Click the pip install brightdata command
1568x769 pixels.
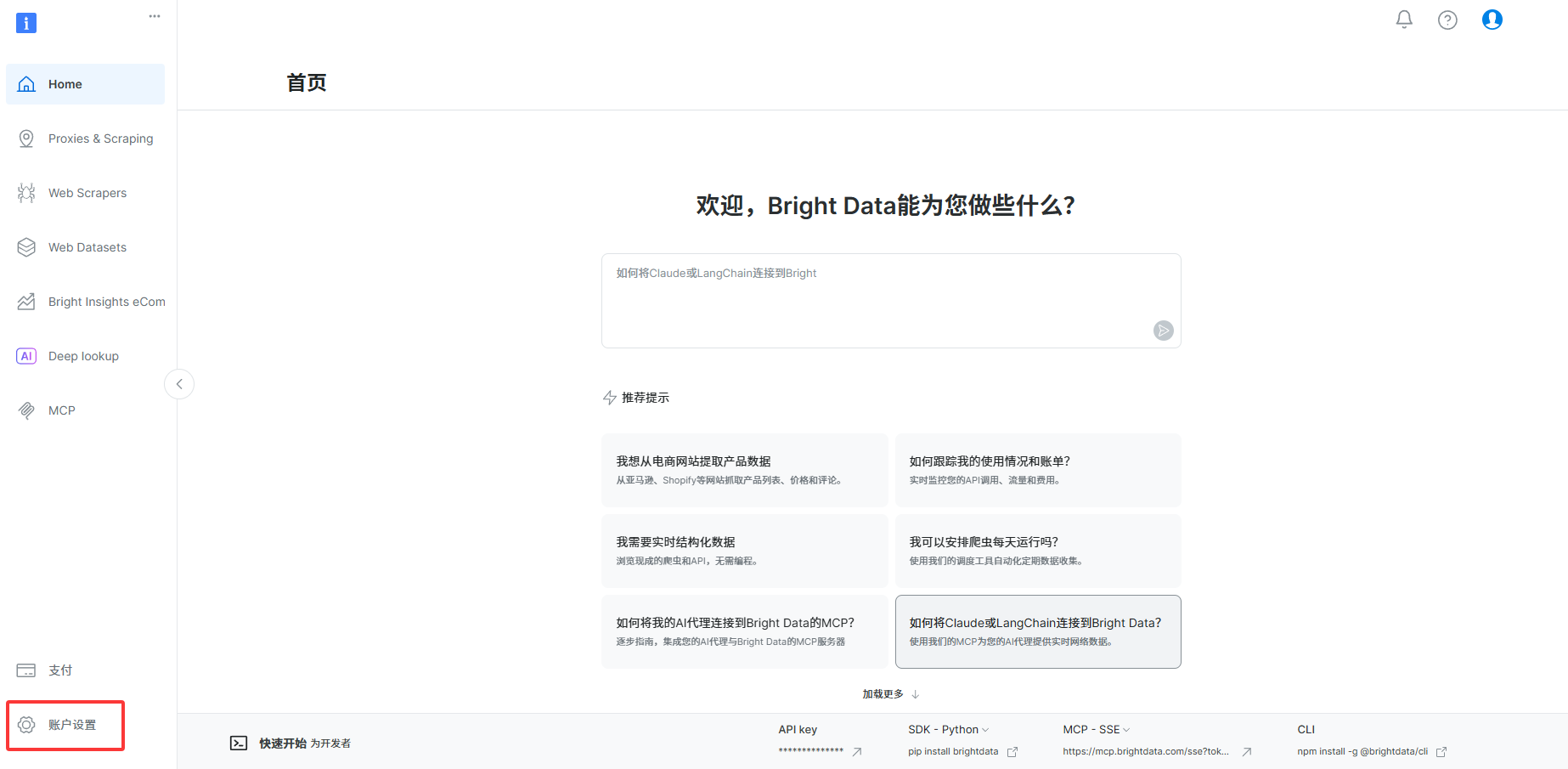point(953,751)
